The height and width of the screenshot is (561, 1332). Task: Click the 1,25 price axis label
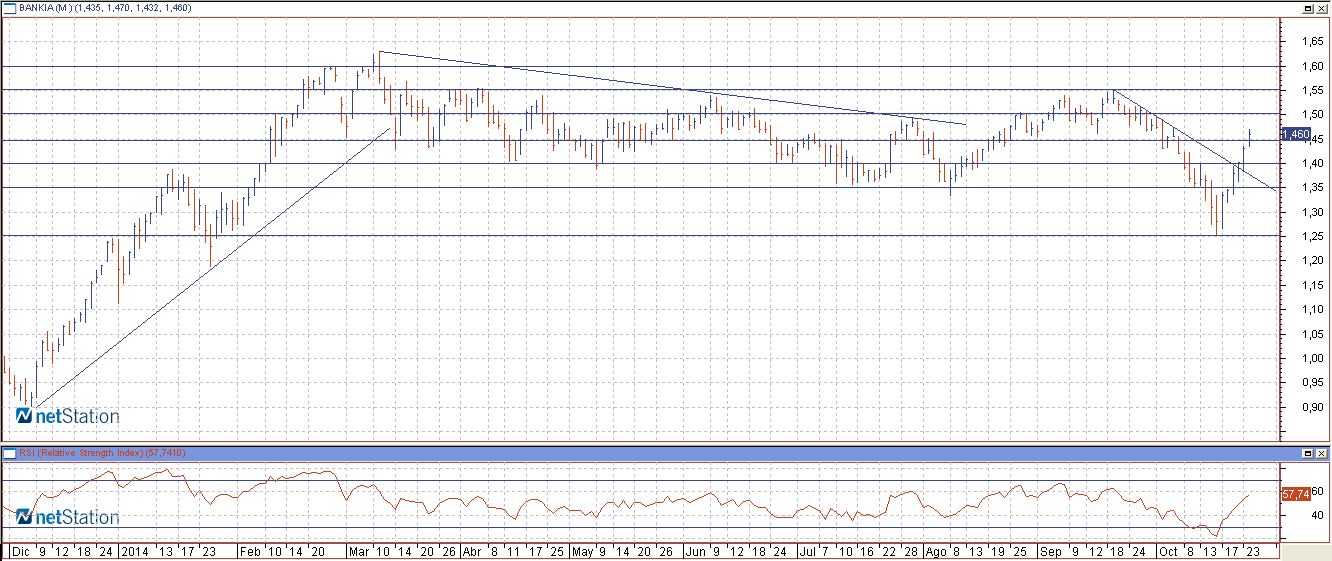point(1313,236)
